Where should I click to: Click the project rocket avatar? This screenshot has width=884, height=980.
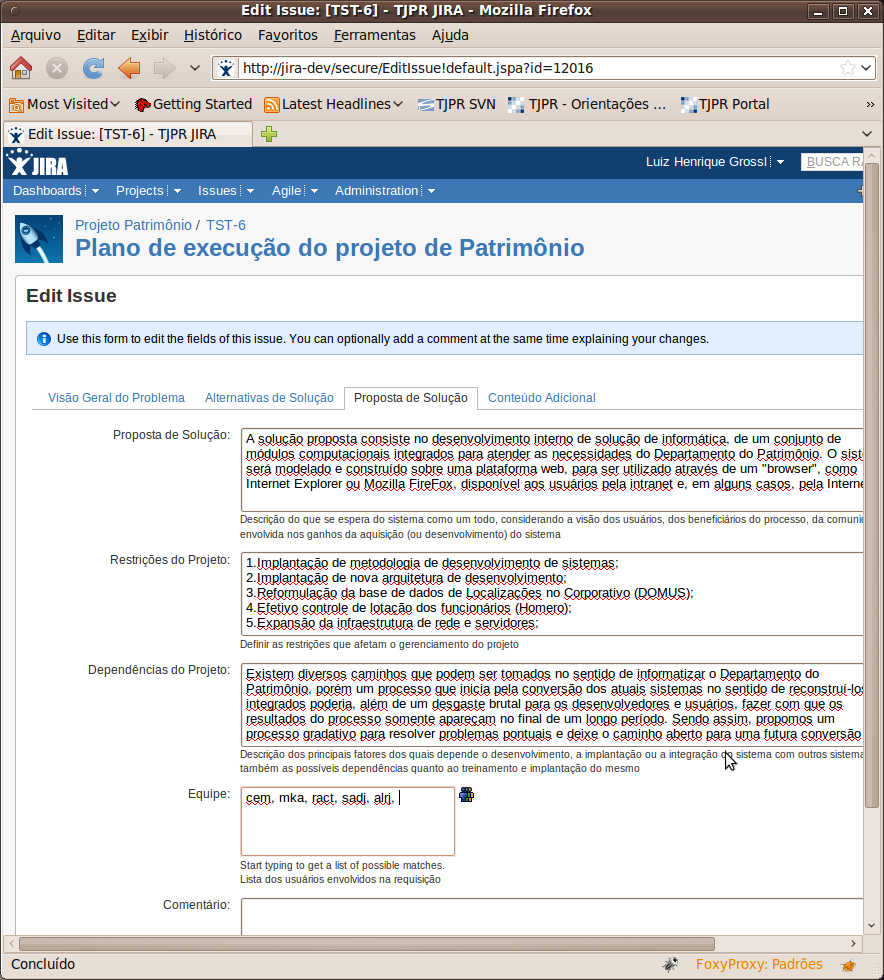point(39,239)
